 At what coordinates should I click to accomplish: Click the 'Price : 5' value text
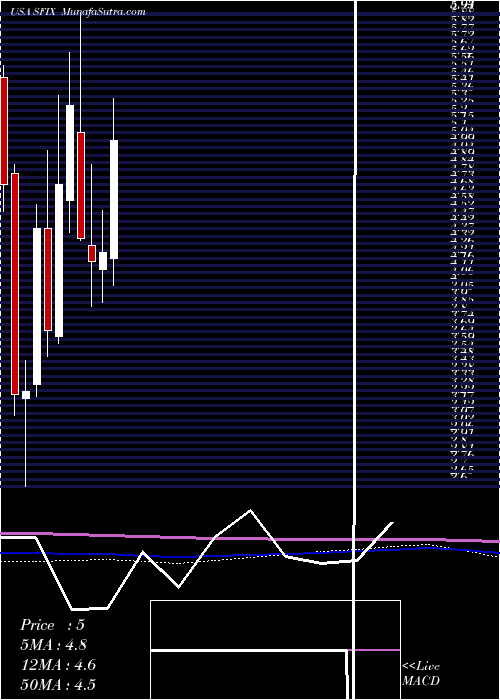pyautogui.click(x=52, y=625)
